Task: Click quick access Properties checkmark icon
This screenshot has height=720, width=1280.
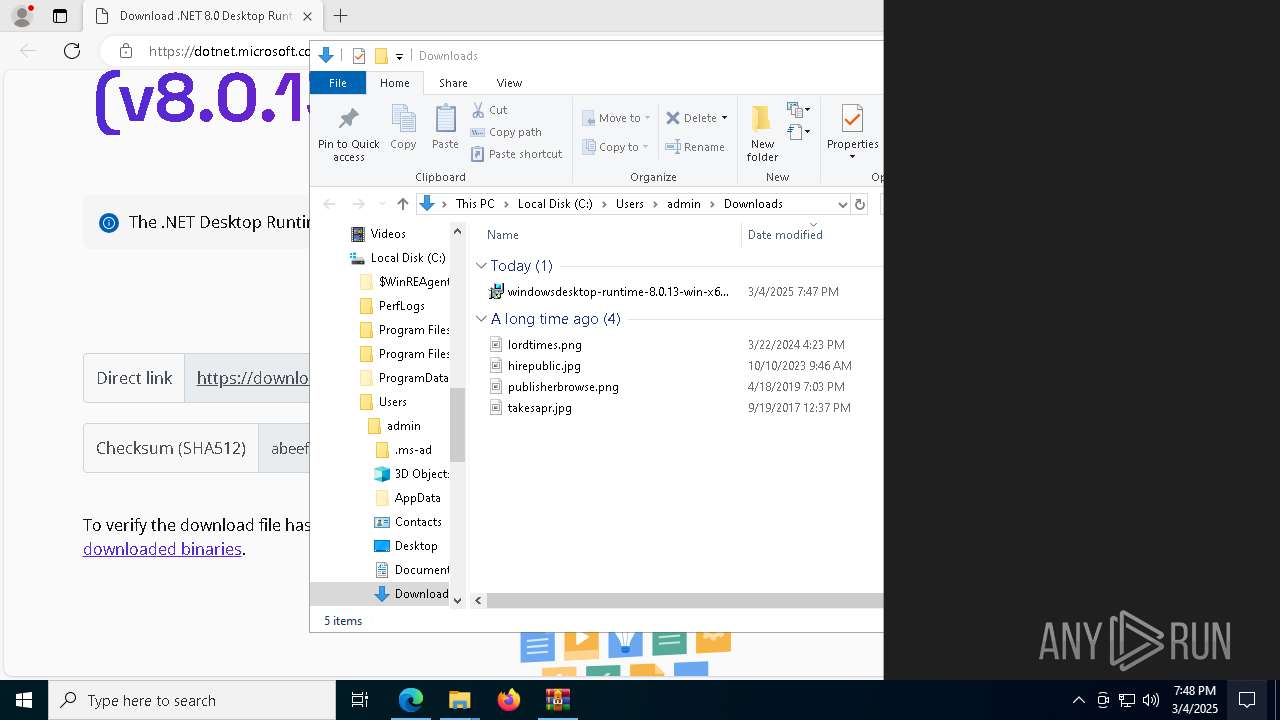Action: click(x=359, y=56)
